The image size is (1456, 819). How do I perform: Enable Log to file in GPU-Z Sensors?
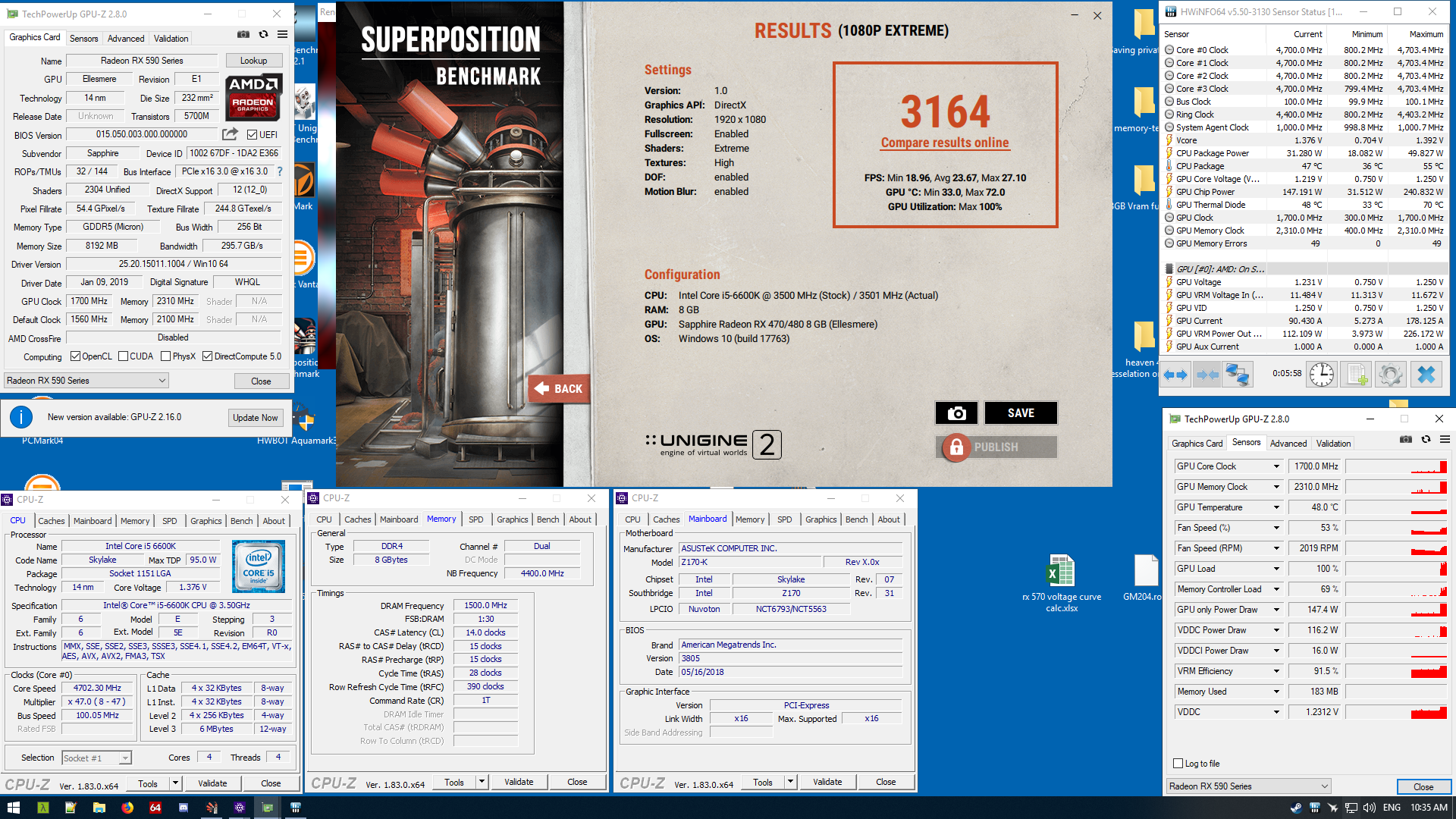[x=1178, y=764]
